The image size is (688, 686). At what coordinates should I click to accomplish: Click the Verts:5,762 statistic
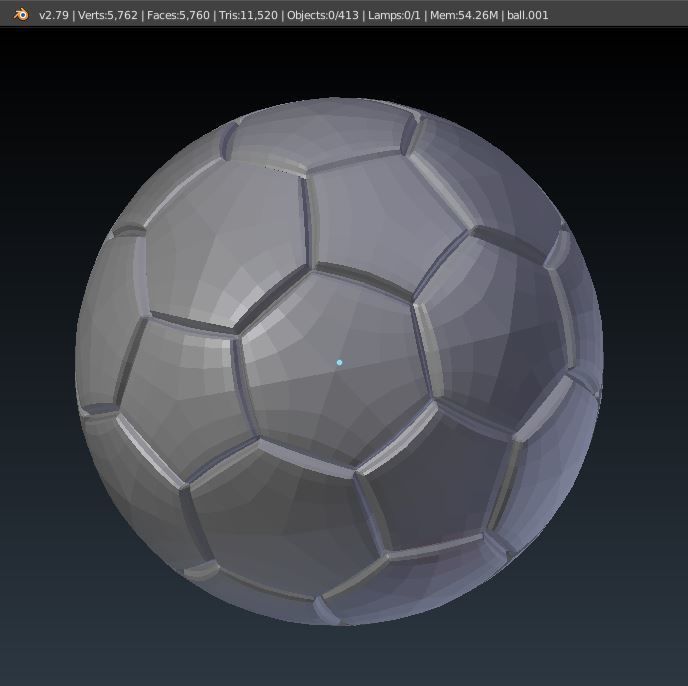coord(108,15)
